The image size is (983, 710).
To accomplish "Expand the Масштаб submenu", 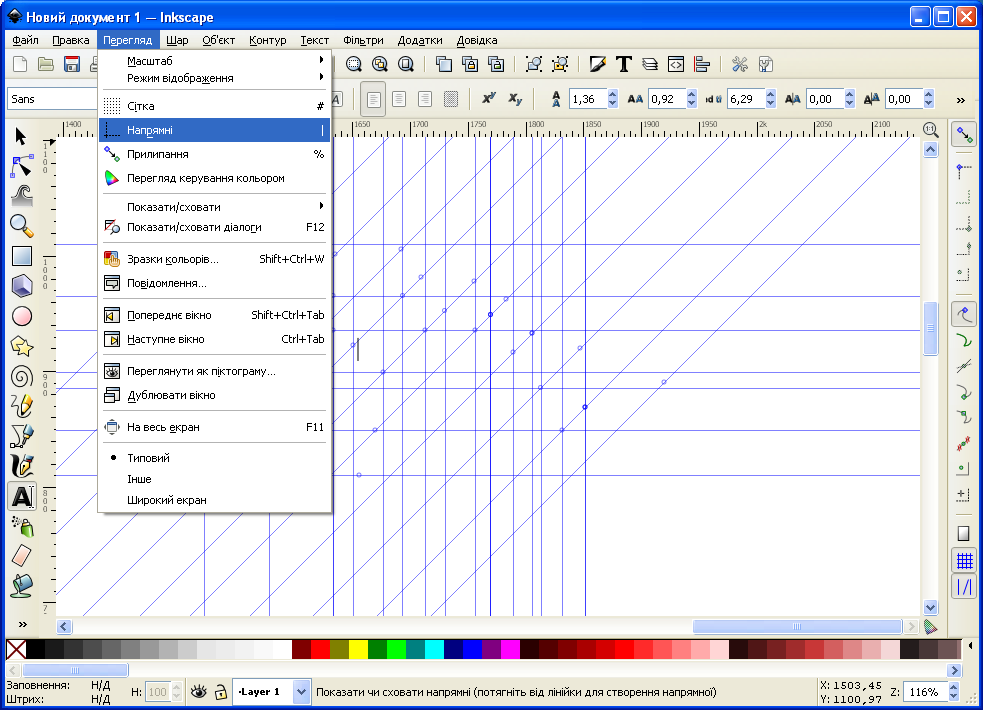I will (x=214, y=61).
